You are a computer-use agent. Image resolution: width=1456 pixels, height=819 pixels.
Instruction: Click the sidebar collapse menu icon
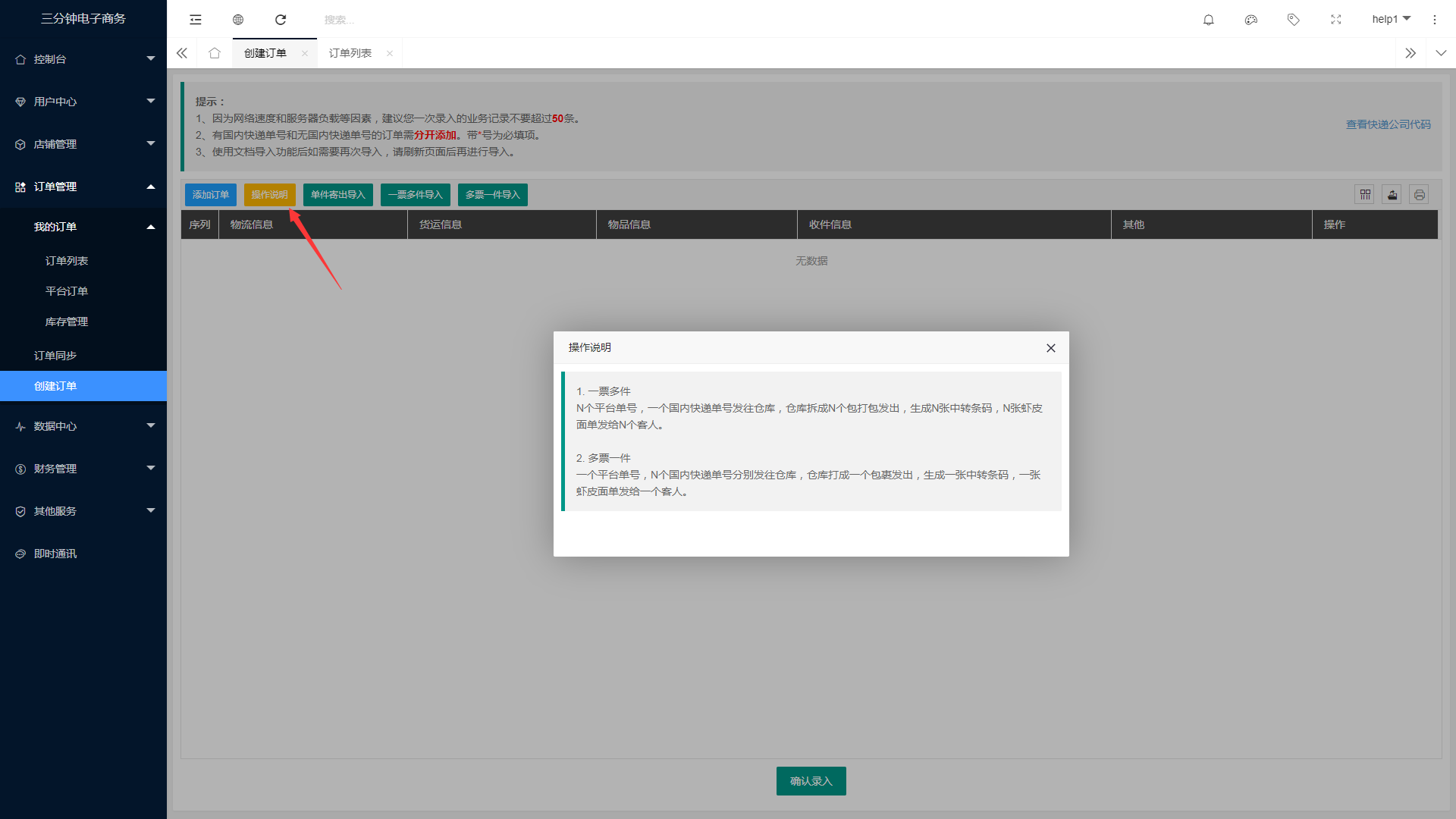click(x=196, y=20)
